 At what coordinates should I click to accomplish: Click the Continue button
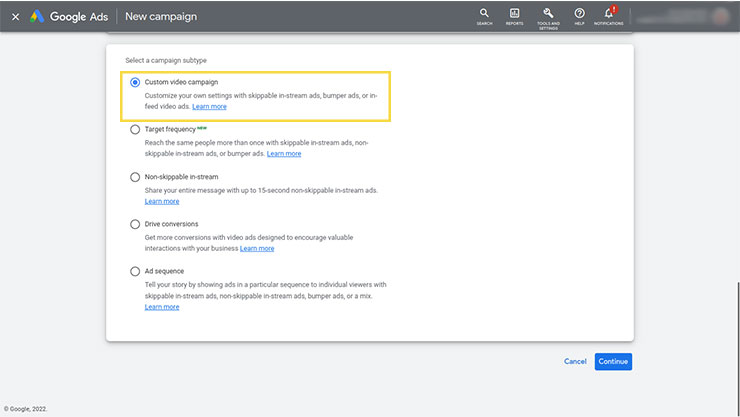click(x=613, y=361)
